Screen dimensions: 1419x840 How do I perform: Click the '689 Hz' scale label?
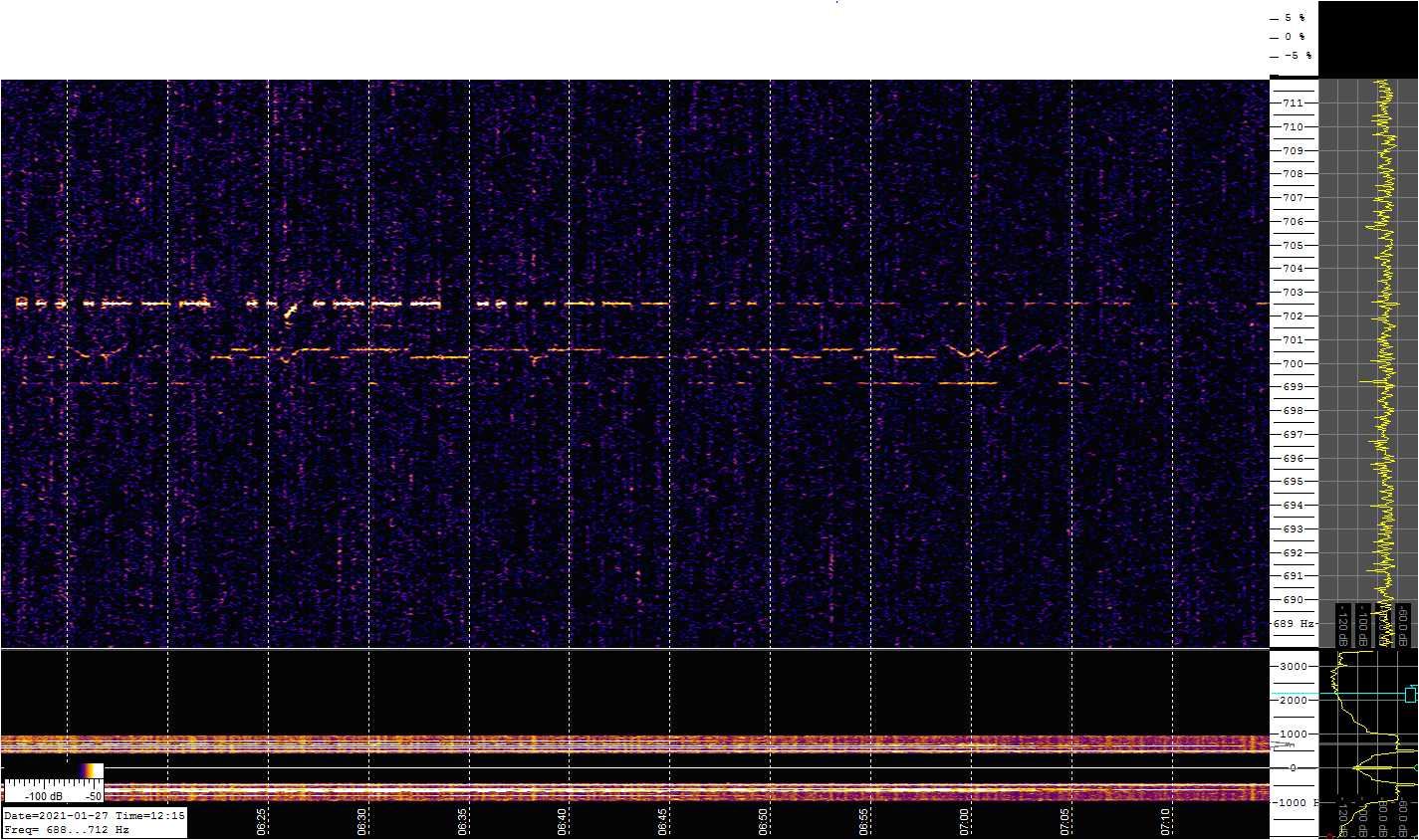[x=1294, y=624]
